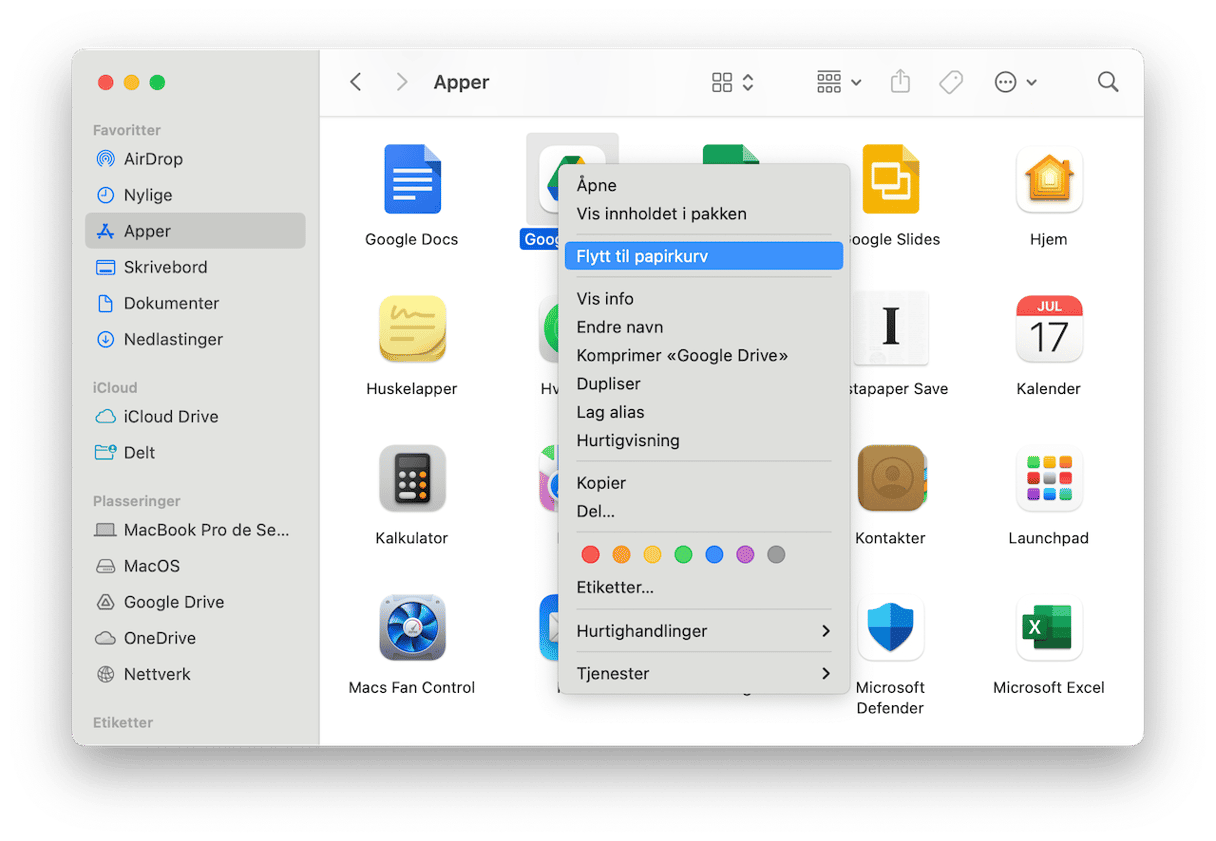Image resolution: width=1216 pixels, height=841 pixels.
Task: Select the Kalender app icon
Action: [1049, 329]
